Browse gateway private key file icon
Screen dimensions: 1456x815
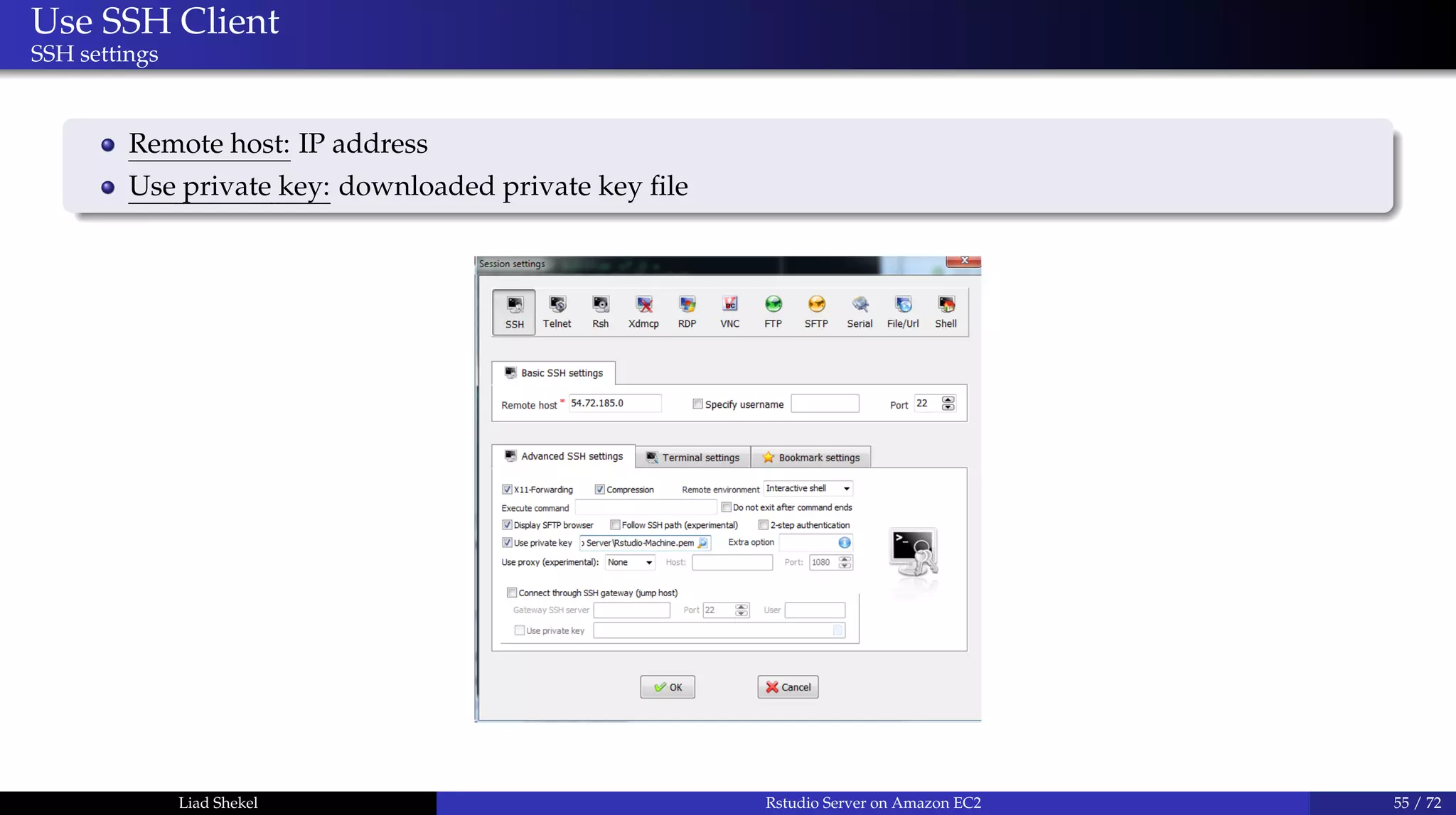click(x=837, y=630)
